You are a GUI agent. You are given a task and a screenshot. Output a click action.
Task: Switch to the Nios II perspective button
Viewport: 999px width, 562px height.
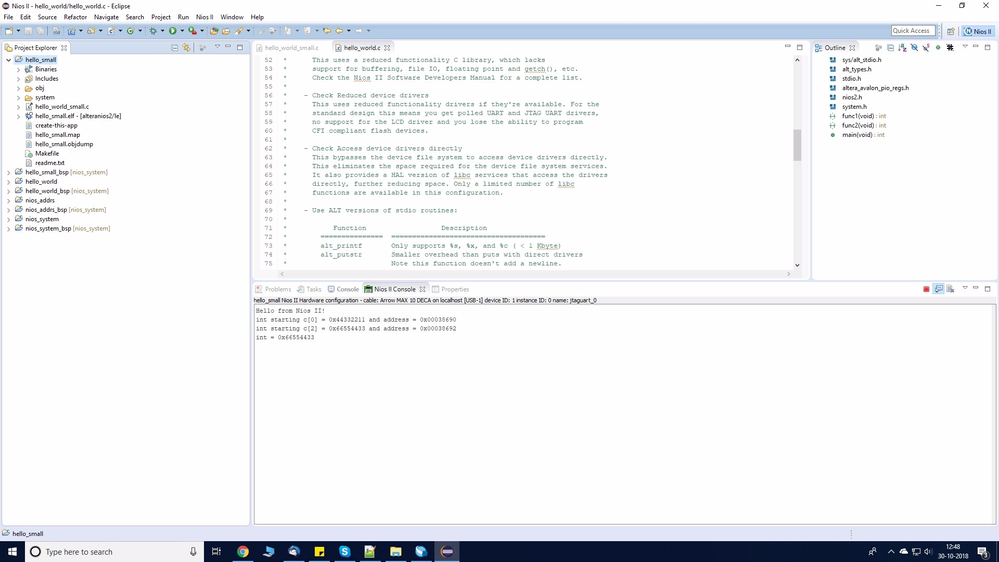point(978,31)
